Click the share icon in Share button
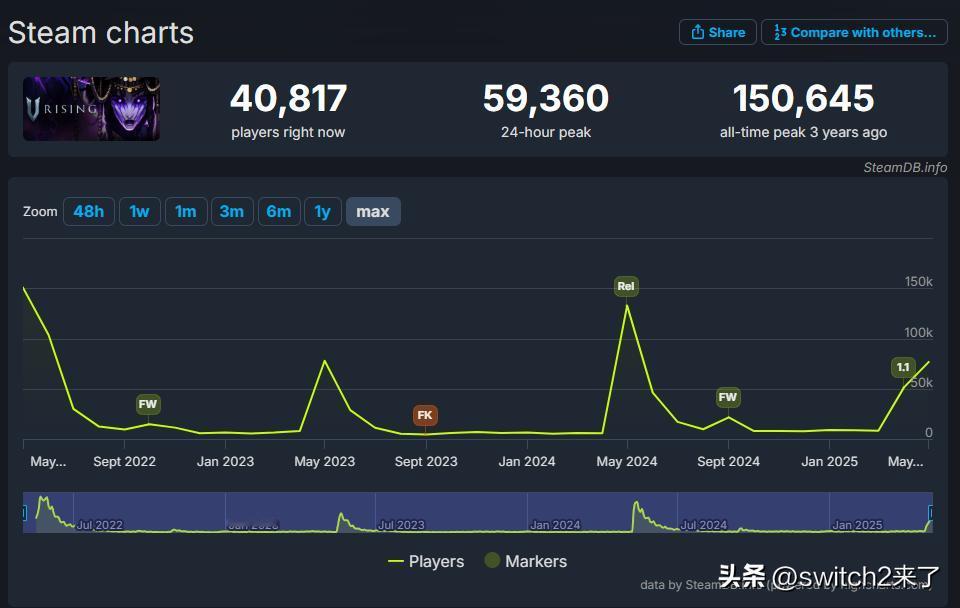The image size is (960, 608). pos(697,32)
